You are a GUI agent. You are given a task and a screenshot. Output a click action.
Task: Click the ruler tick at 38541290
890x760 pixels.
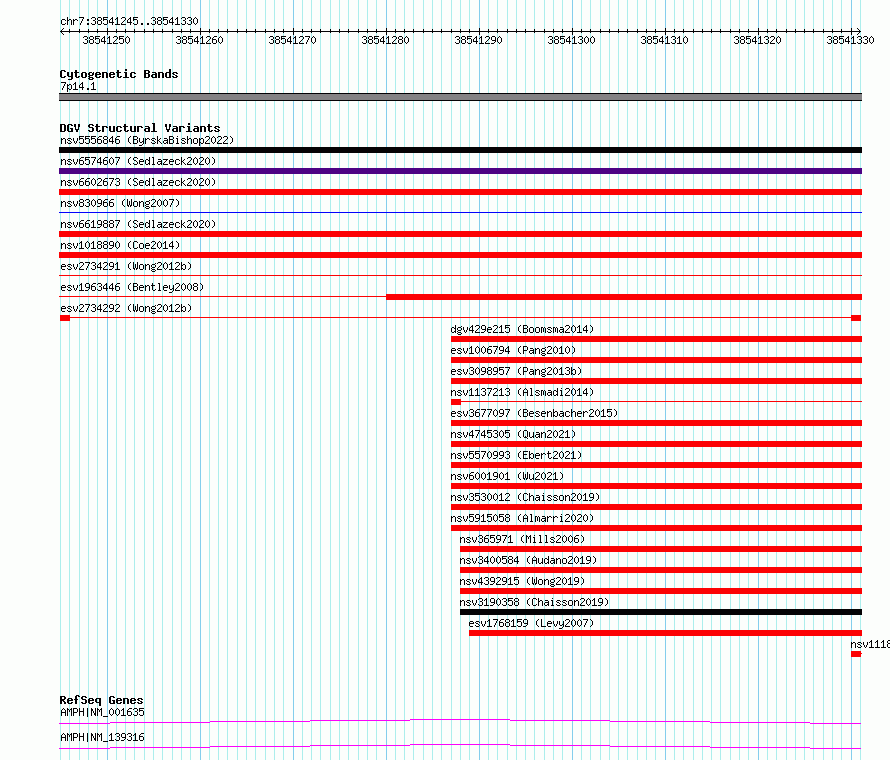pos(479,31)
